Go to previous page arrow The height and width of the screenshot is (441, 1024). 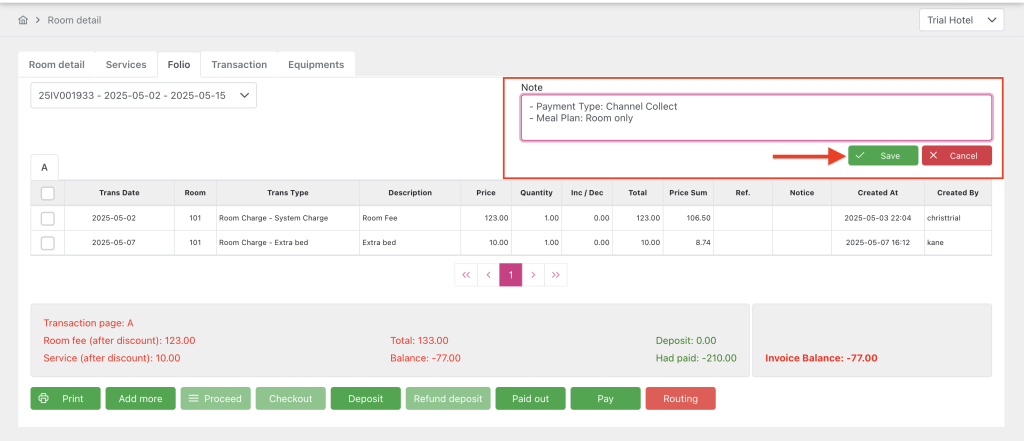(x=488, y=274)
